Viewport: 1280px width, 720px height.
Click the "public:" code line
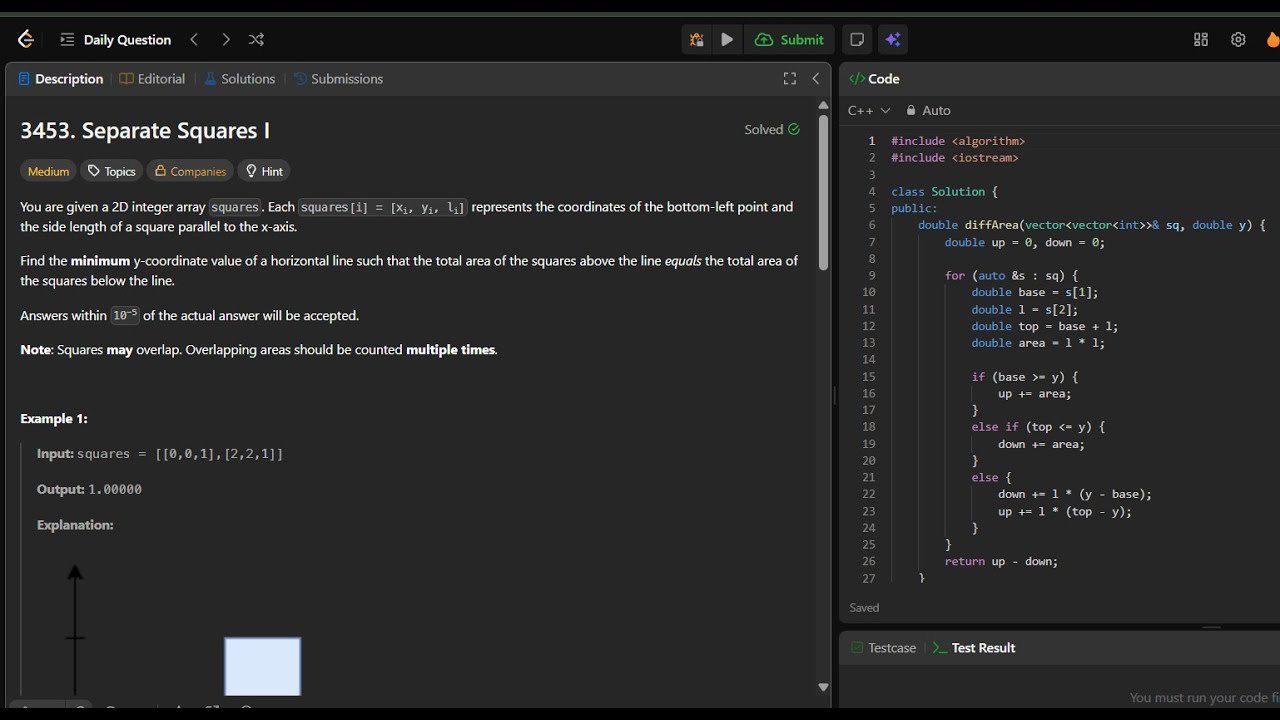[x=914, y=208]
